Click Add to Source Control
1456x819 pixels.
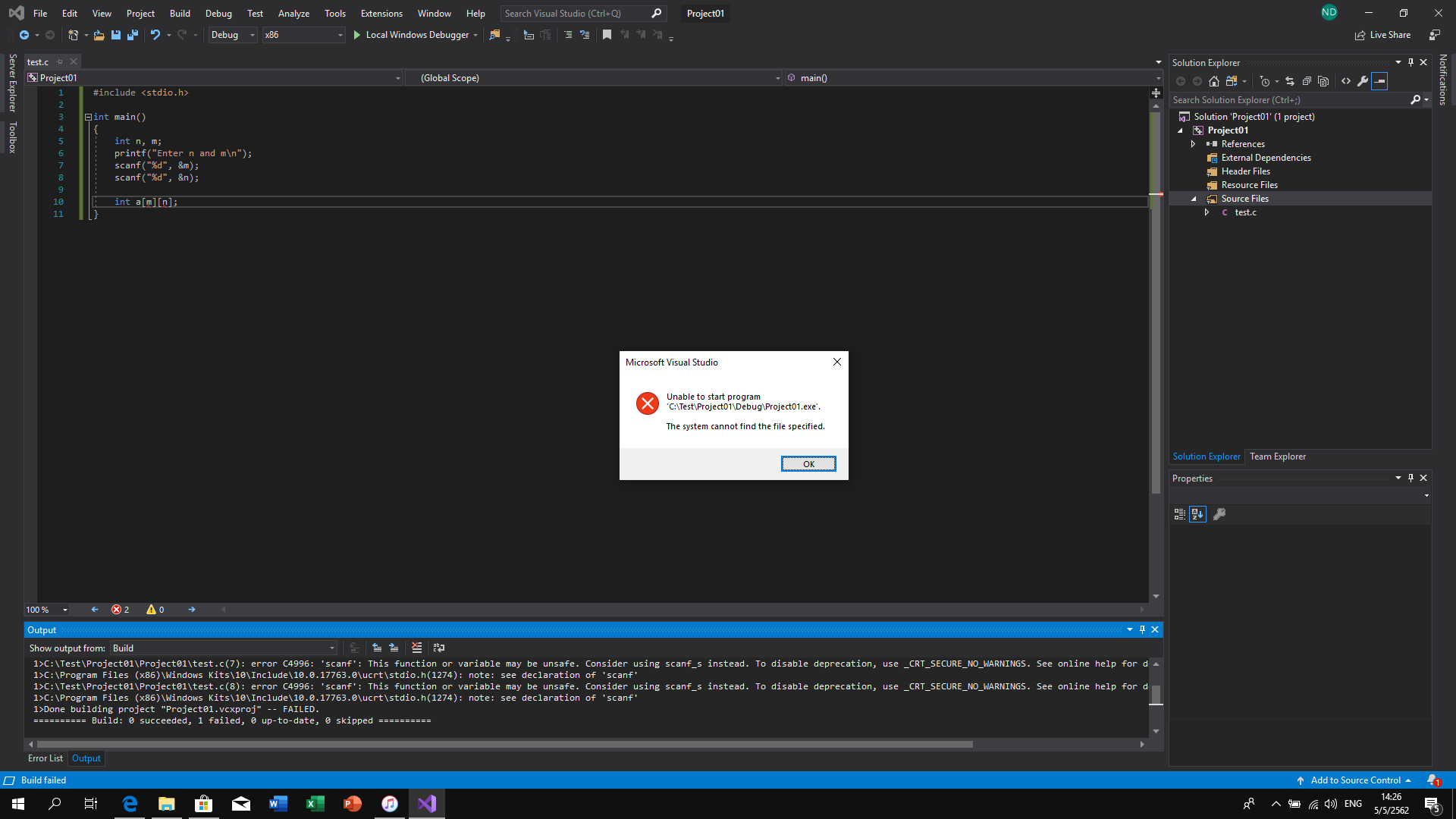tap(1355, 780)
